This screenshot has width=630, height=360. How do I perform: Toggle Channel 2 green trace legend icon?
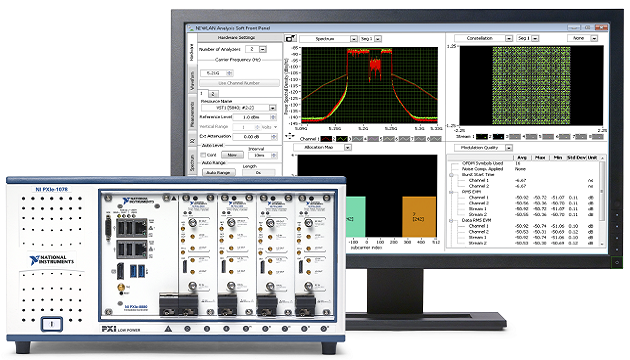point(342,139)
